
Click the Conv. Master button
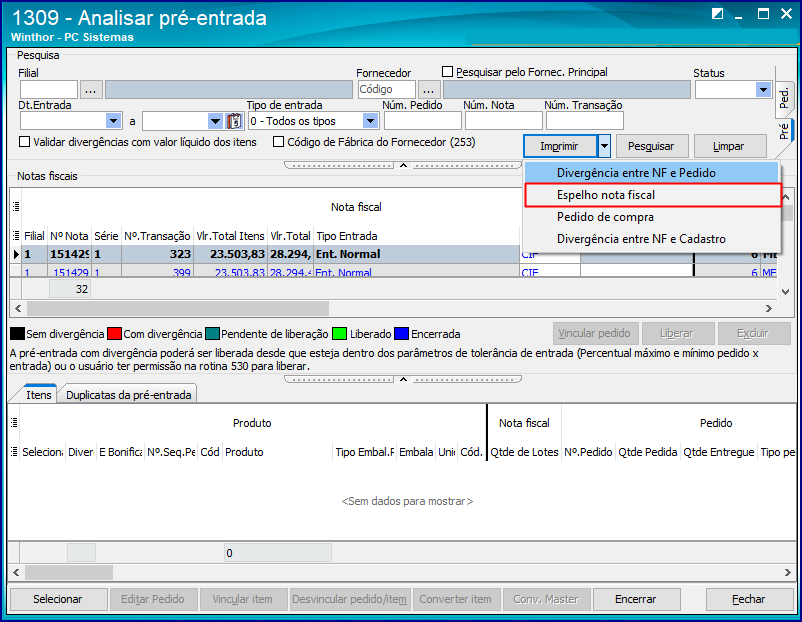point(546,599)
